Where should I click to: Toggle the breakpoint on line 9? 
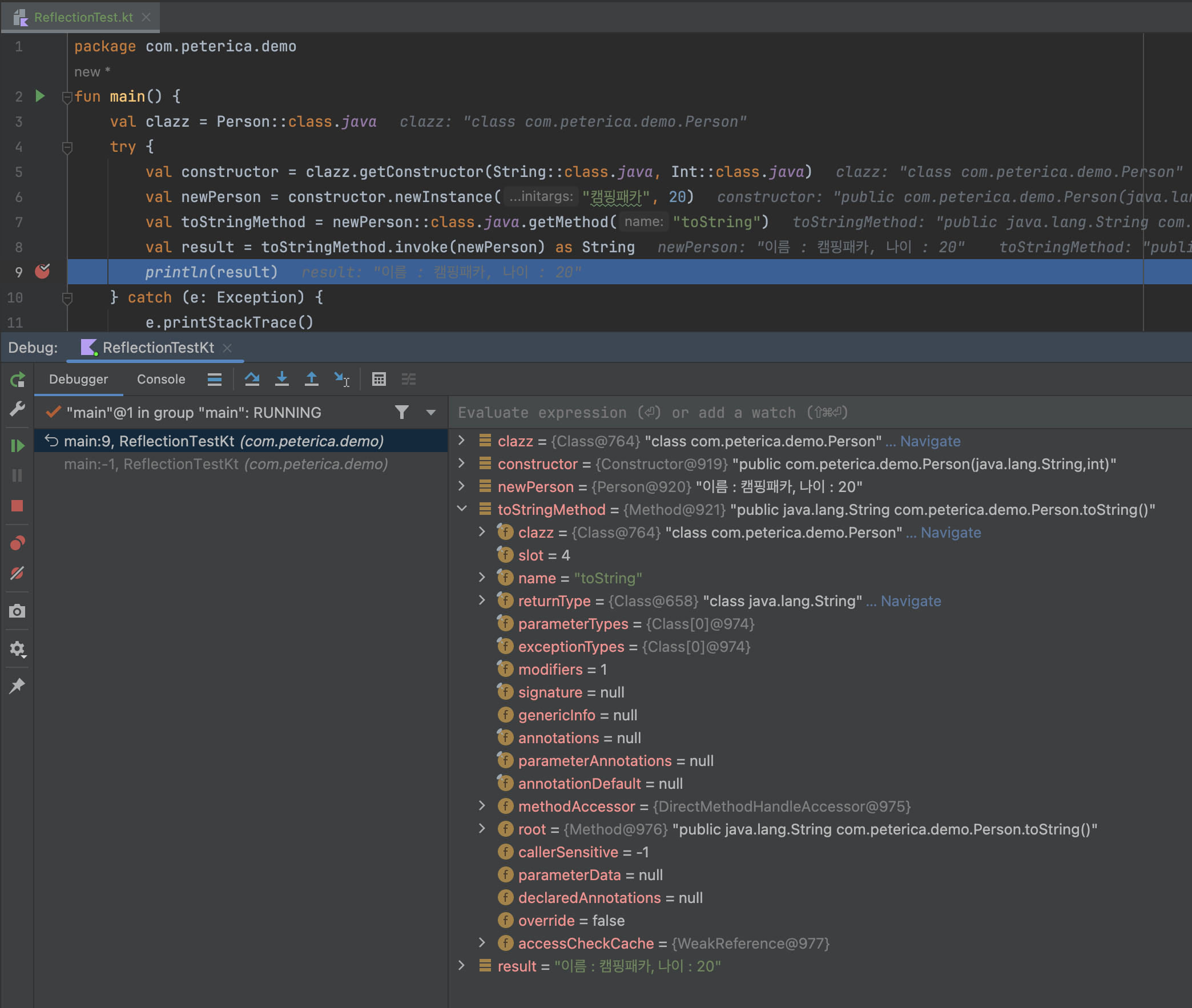42,272
